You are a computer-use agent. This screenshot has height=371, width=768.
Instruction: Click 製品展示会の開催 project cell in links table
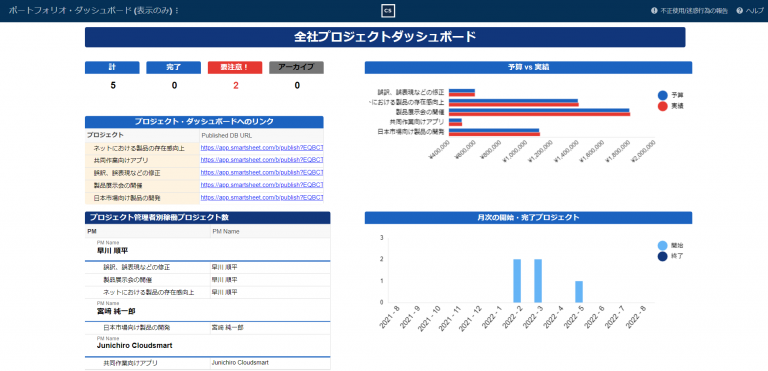(x=143, y=186)
